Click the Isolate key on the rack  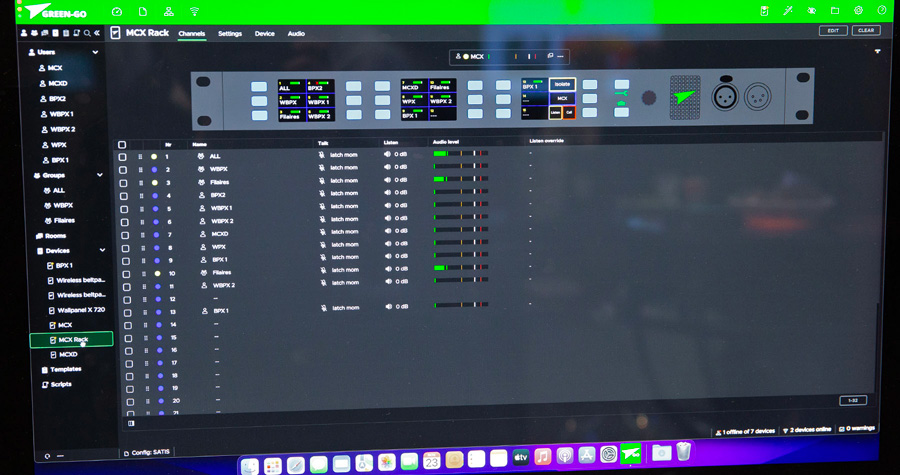562,85
